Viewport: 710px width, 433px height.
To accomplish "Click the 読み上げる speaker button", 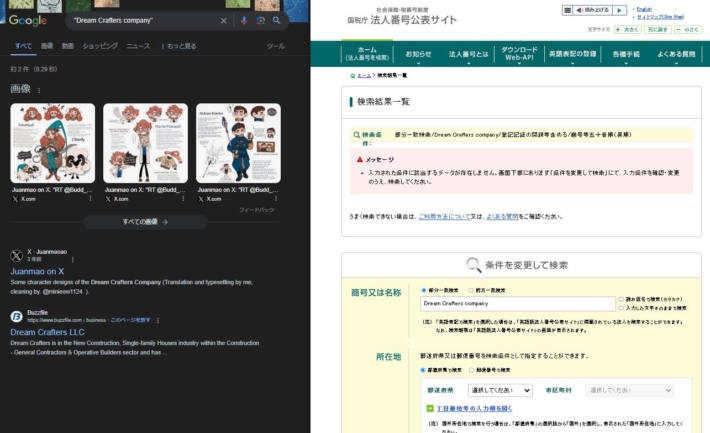I will [592, 10].
